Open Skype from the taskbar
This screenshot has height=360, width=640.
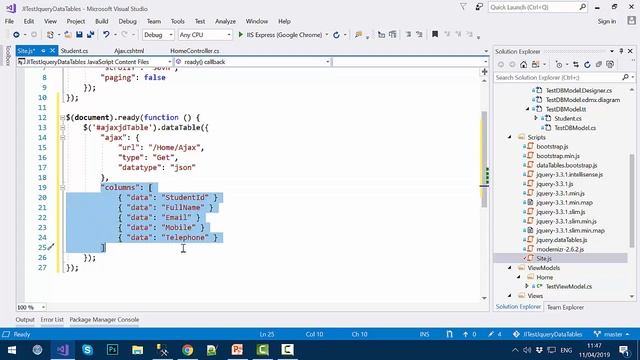click(x=87, y=350)
